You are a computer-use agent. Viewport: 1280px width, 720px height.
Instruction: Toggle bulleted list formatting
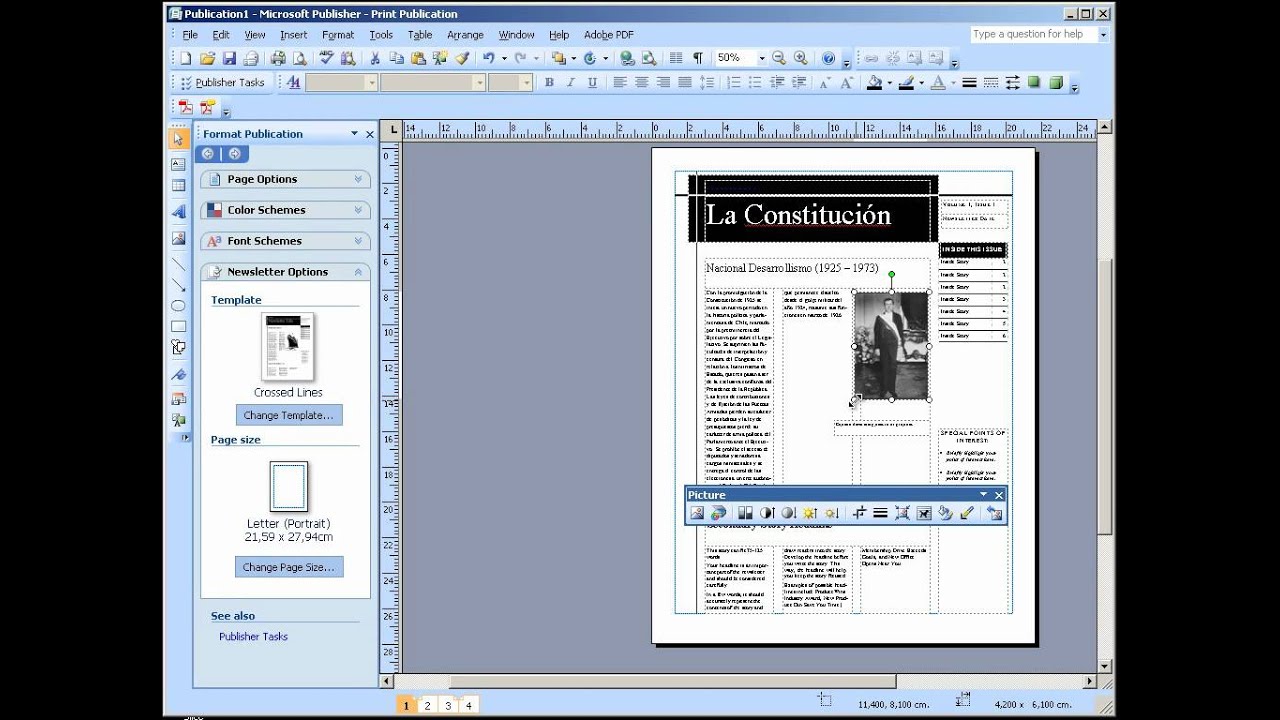755,83
